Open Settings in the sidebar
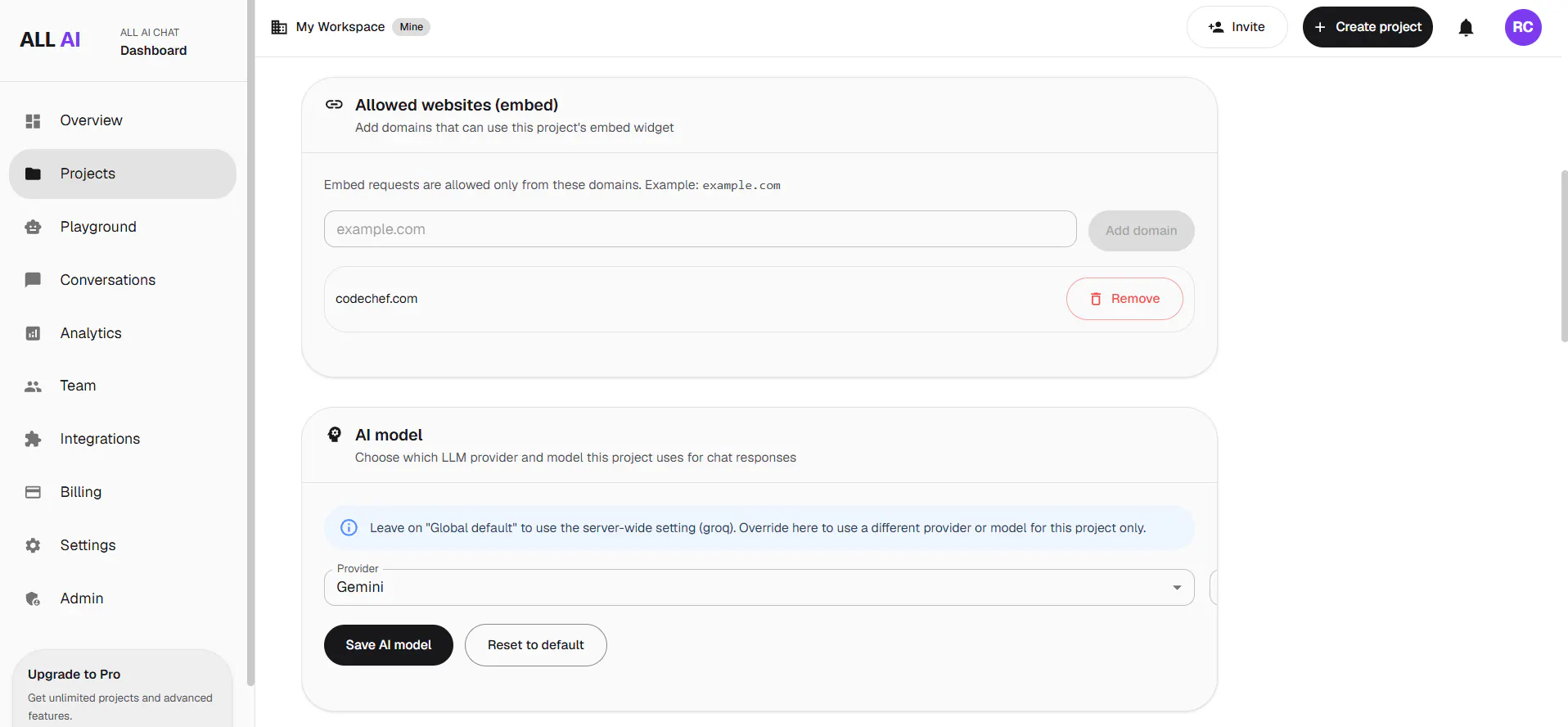Viewport: 1568px width, 727px height. coord(123,545)
